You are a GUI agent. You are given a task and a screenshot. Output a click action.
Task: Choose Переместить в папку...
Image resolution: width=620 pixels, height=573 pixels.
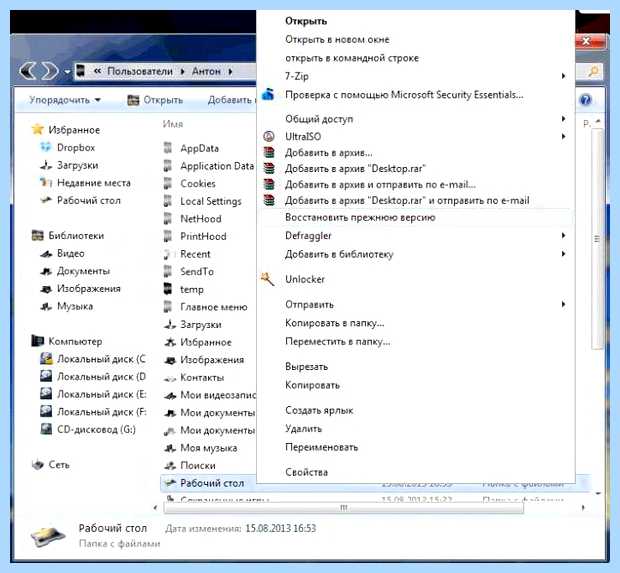coord(338,342)
